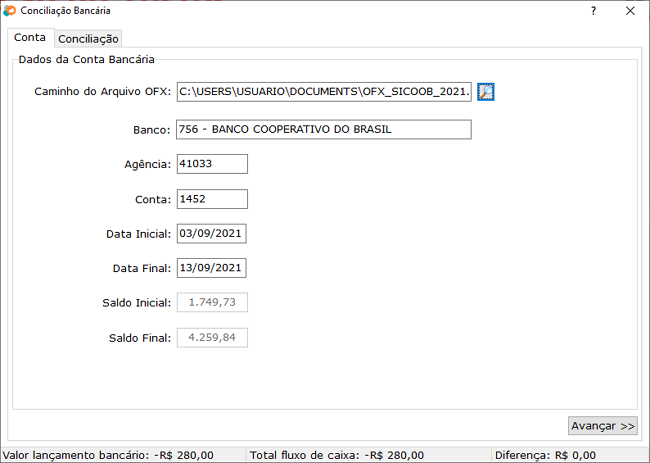
Task: Focus the Agência field with 41033
Action: point(211,164)
